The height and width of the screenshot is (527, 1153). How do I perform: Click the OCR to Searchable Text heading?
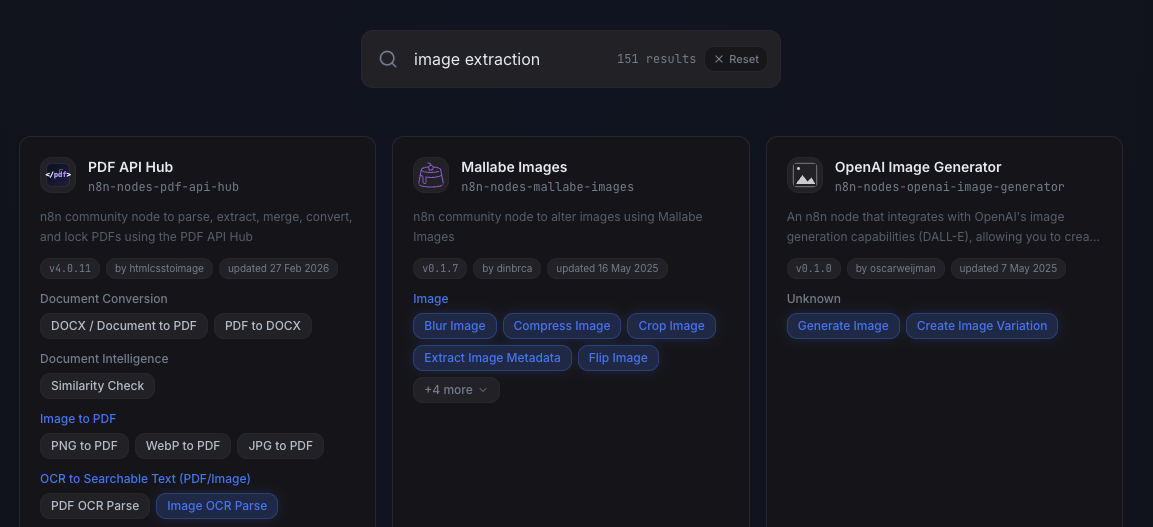[146, 478]
